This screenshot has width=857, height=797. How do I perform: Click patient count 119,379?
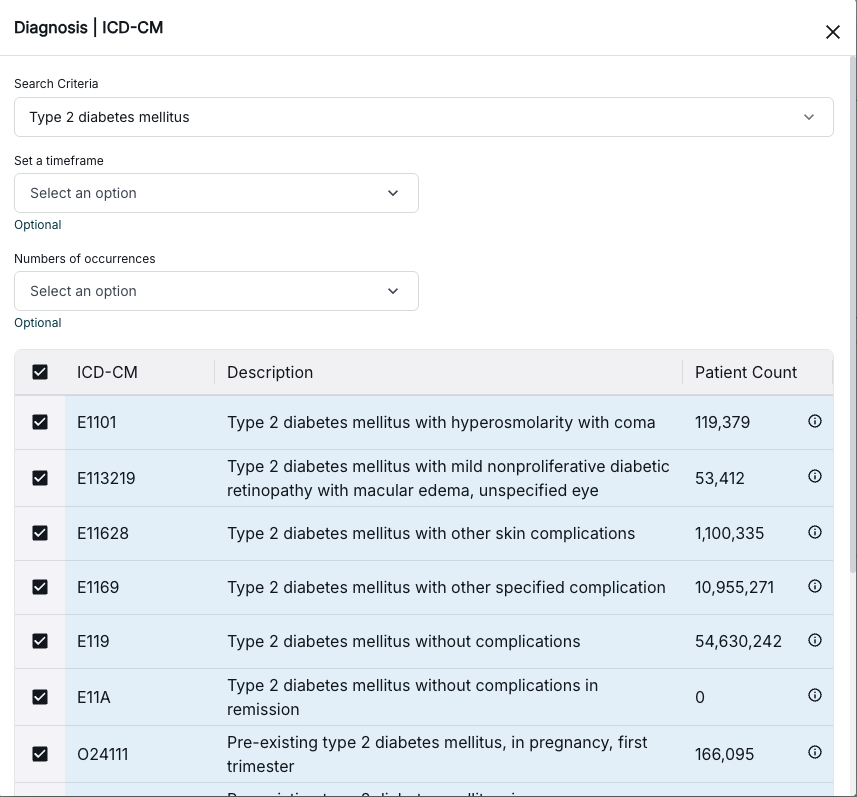(722, 422)
